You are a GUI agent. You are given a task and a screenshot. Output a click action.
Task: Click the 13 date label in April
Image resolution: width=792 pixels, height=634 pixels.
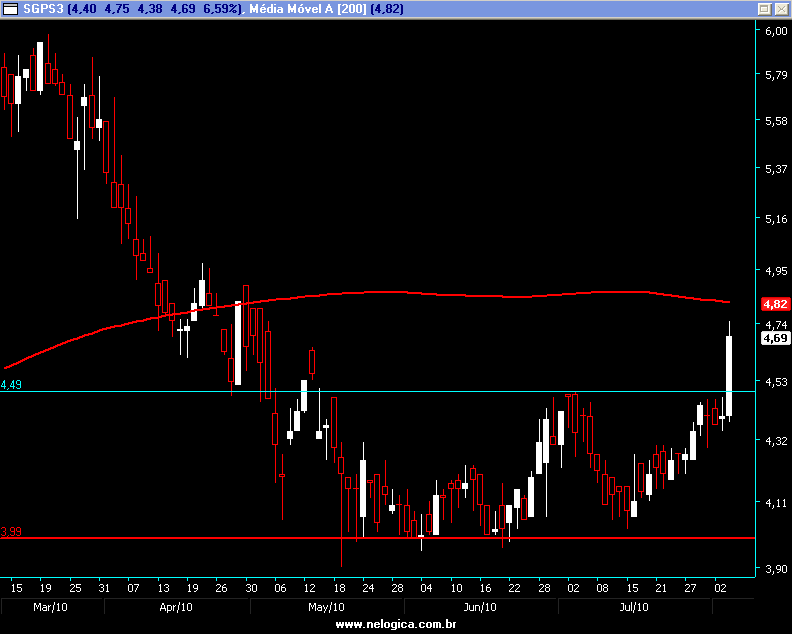[164, 588]
